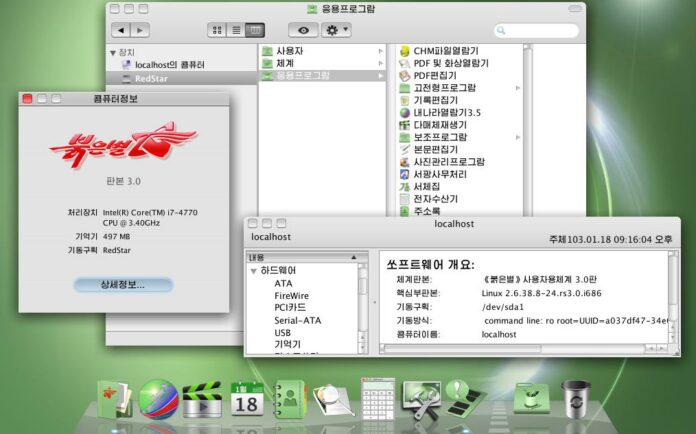
Task: Switch file manager to icon view
Action: pos(217,30)
